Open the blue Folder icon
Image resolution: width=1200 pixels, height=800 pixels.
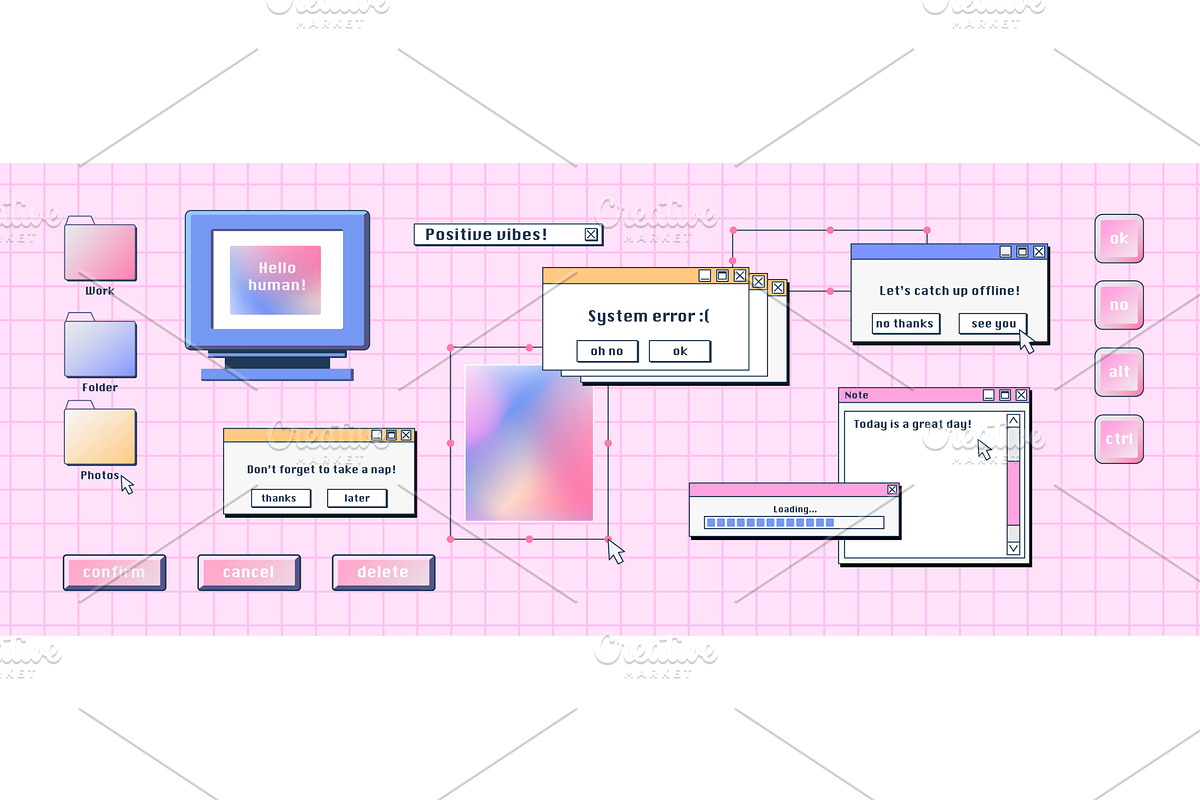tap(100, 347)
